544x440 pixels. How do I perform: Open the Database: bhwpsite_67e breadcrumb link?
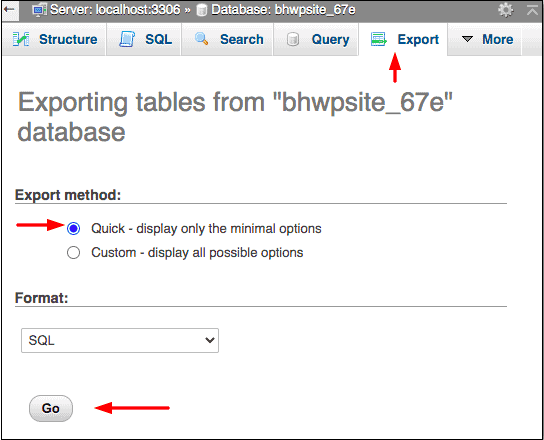pos(283,10)
